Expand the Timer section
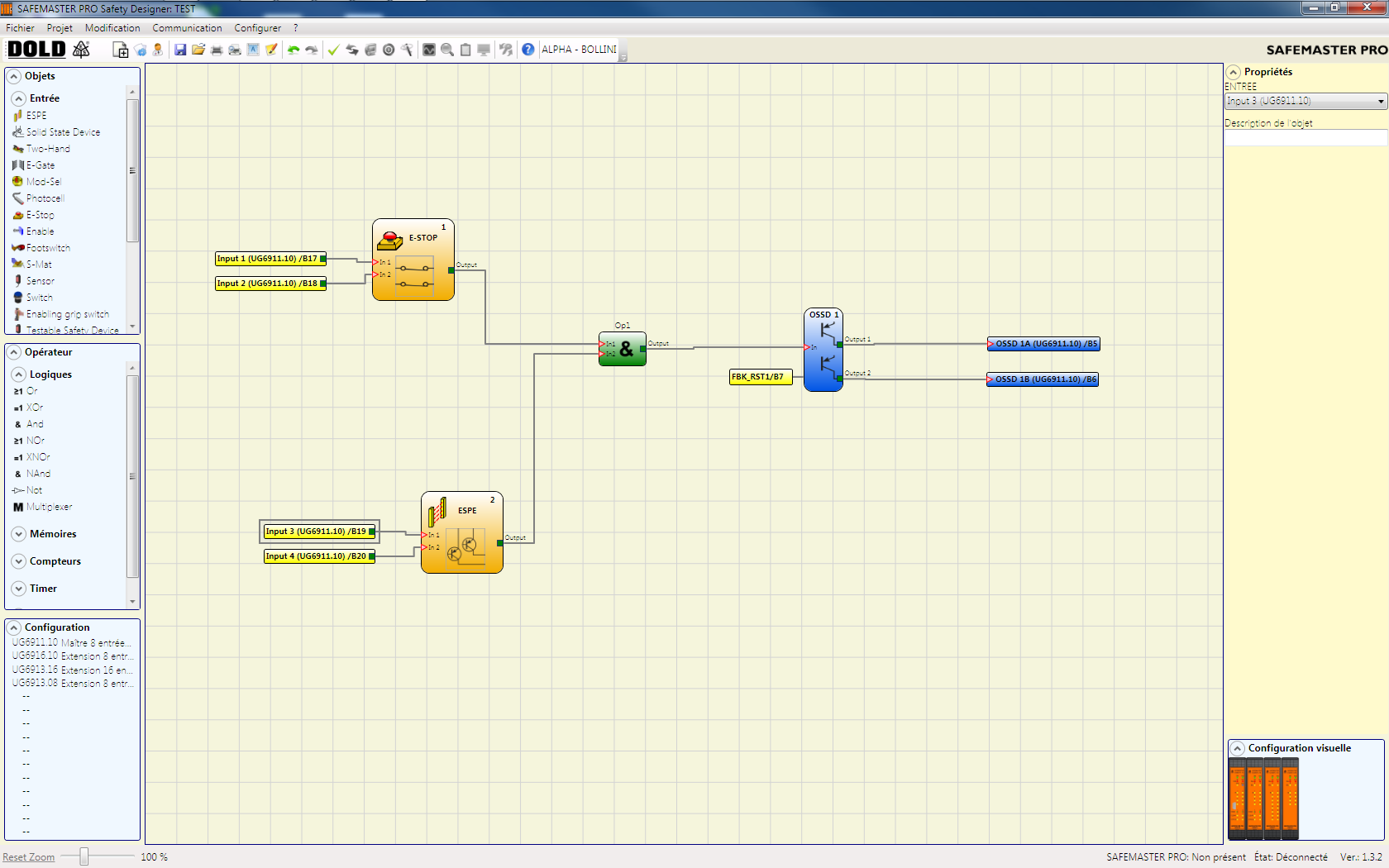Screen dimensions: 1389x868 18,589
